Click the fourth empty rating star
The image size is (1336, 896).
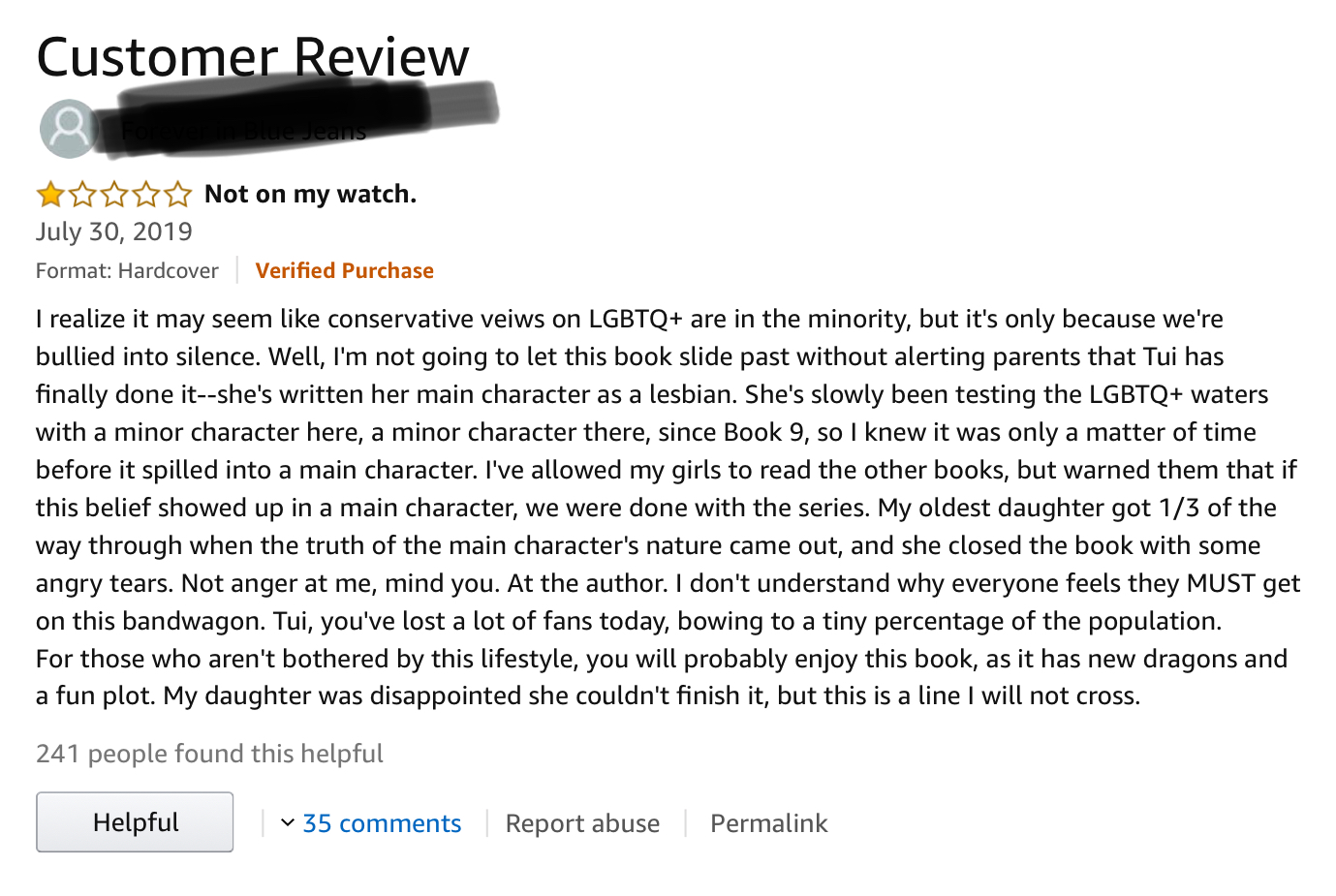click(146, 195)
